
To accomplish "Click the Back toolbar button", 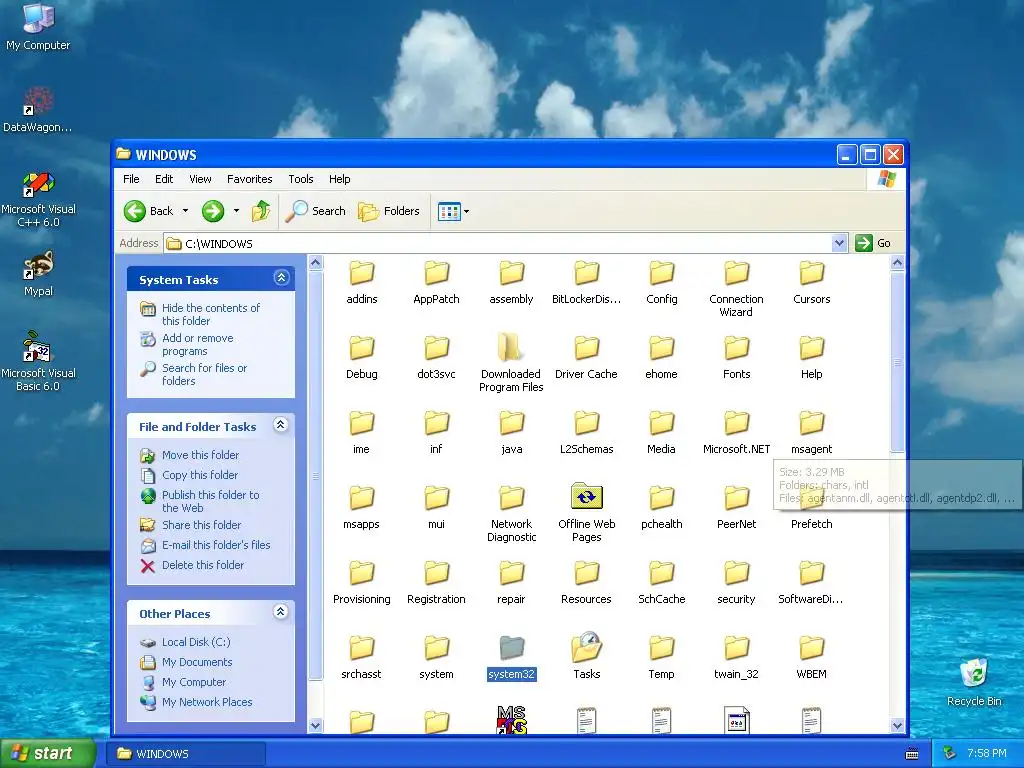I will (149, 211).
